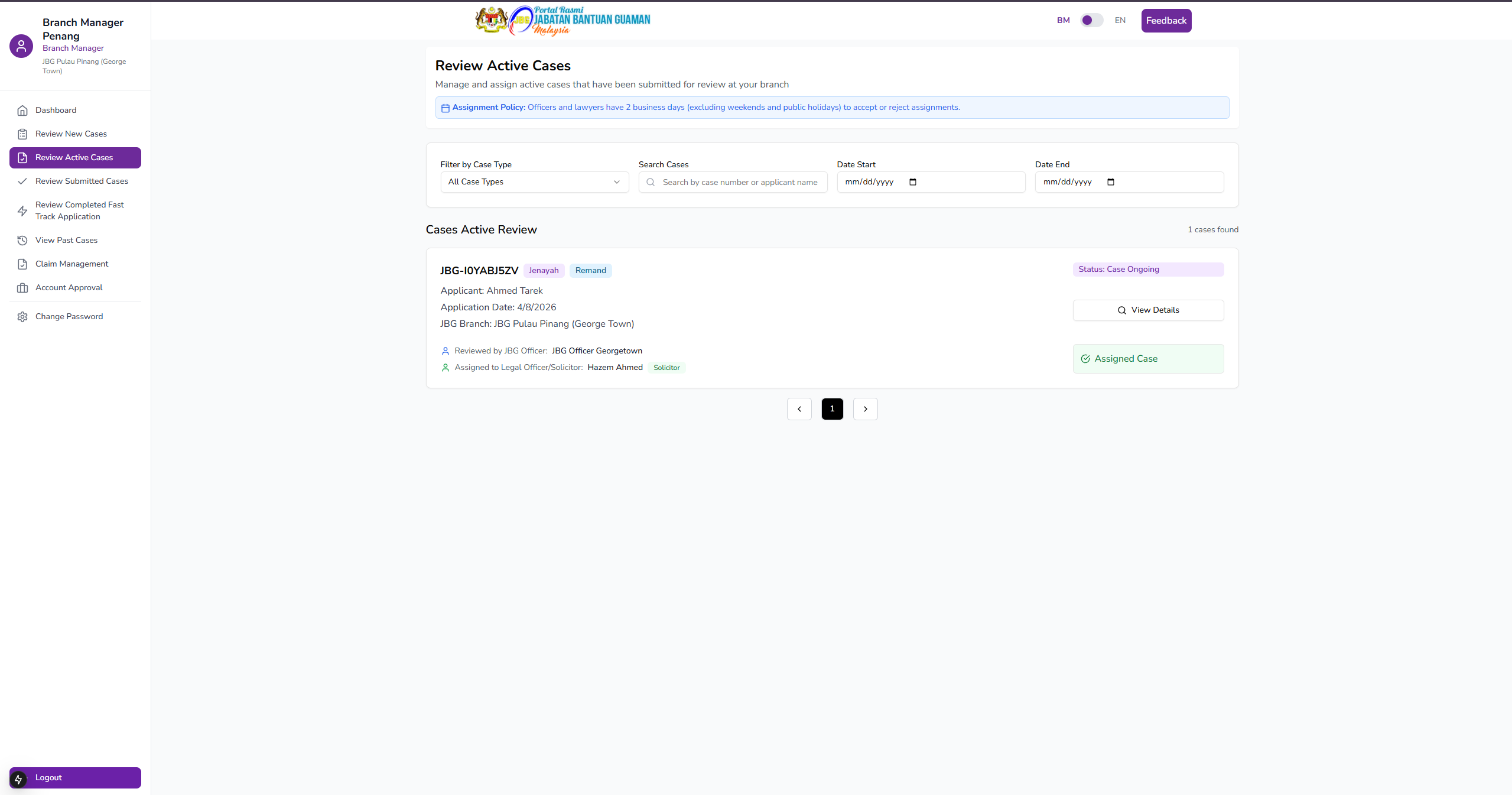Go to next page chevron
Screen dimensions: 1512x795
pos(865,409)
